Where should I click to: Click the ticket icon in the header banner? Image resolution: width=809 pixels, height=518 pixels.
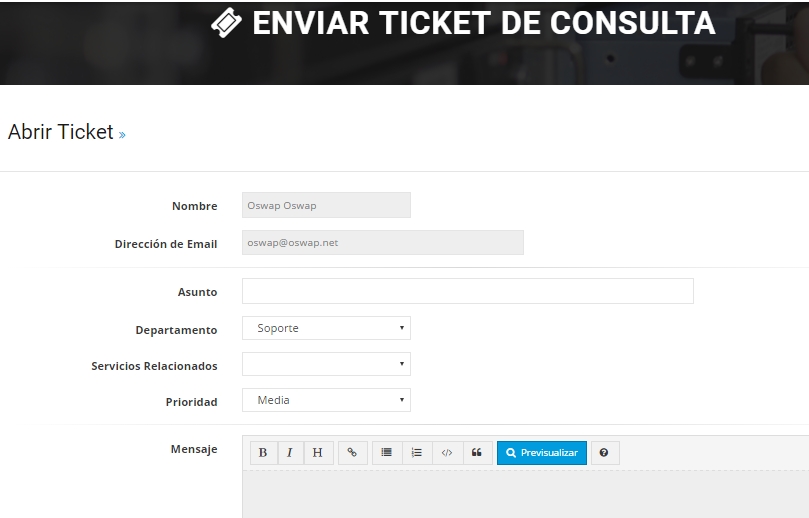pos(227,24)
